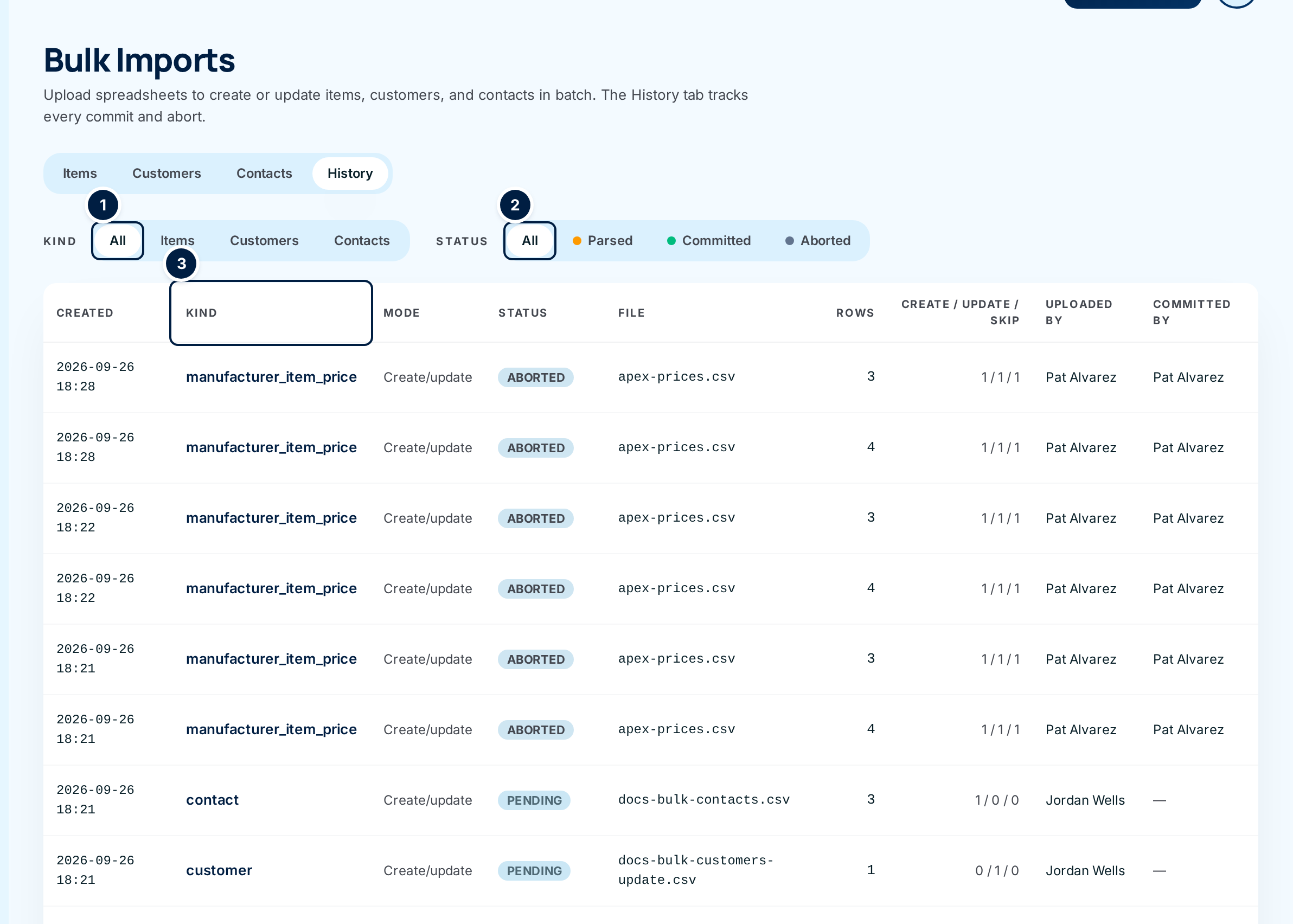Image resolution: width=1293 pixels, height=924 pixels.
Task: Switch to the Customers import tab
Action: tap(167, 174)
